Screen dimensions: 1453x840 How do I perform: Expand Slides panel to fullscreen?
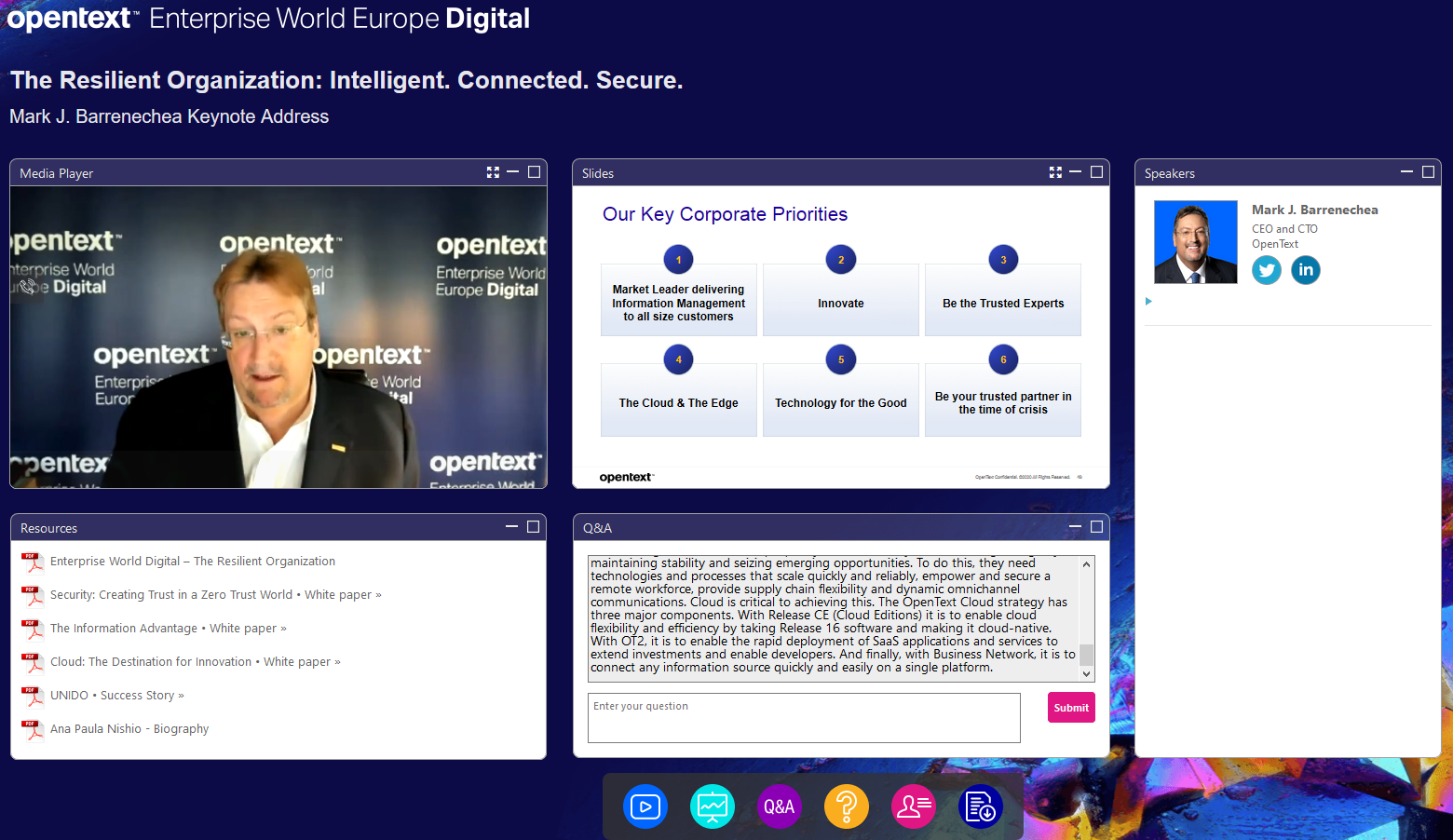1055,172
